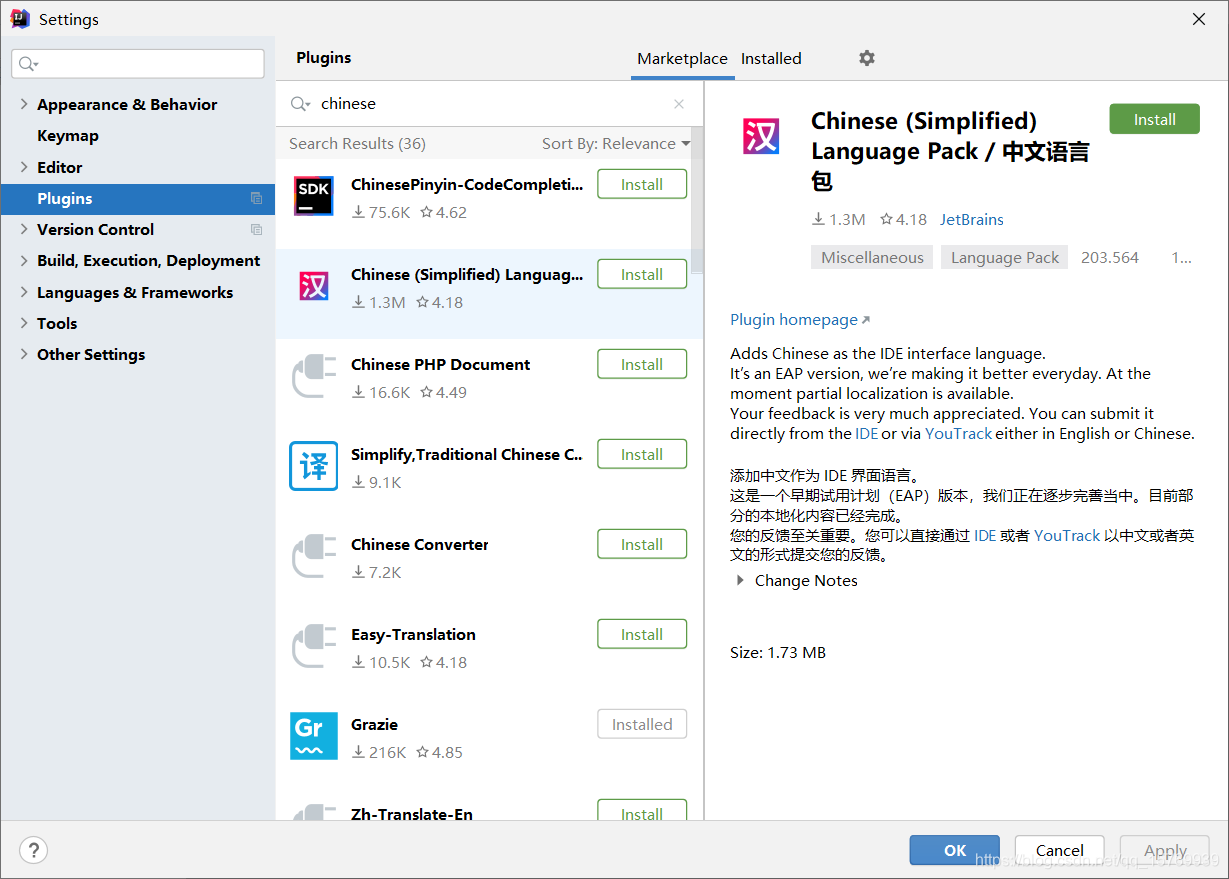Open the Sort By Relevance dropdown

pyautogui.click(x=616, y=143)
